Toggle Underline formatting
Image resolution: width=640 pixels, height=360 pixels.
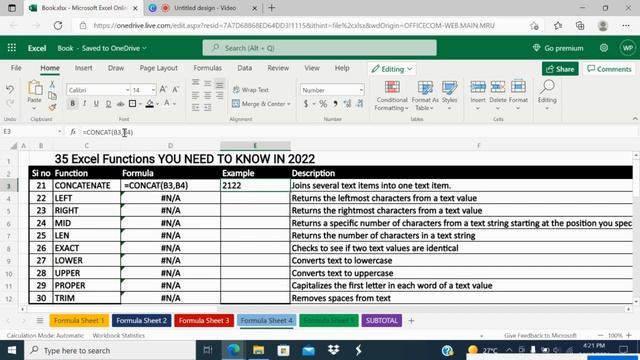pyautogui.click(x=96, y=104)
